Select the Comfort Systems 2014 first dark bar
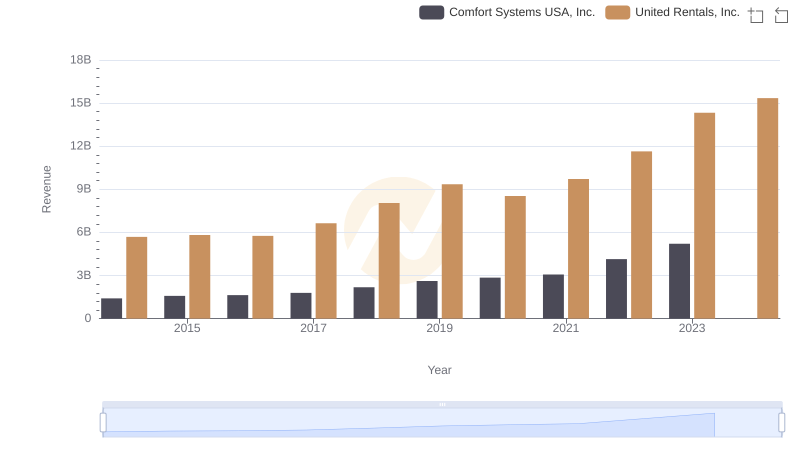The width and height of the screenshot is (800, 461). coord(111,309)
